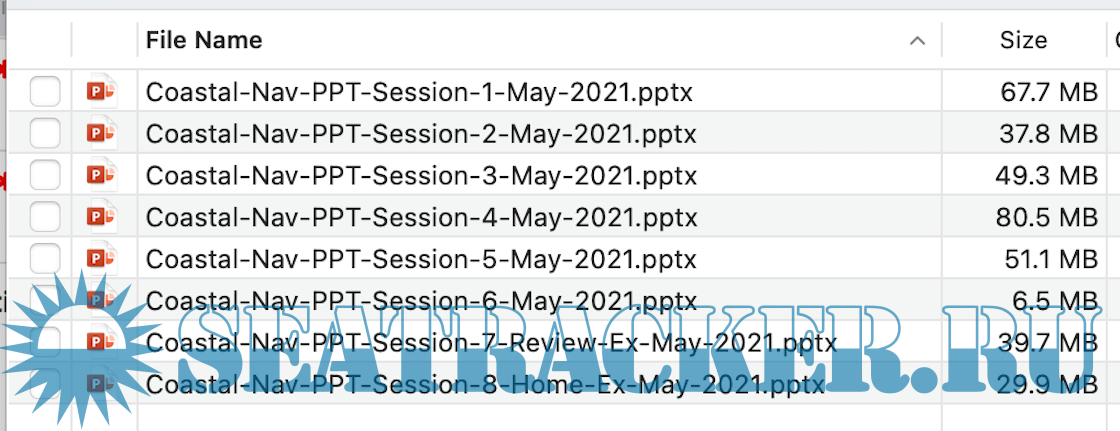The height and width of the screenshot is (431, 1120).
Task: Select the Session-3-May-2021.pptx file name
Action: (421, 175)
